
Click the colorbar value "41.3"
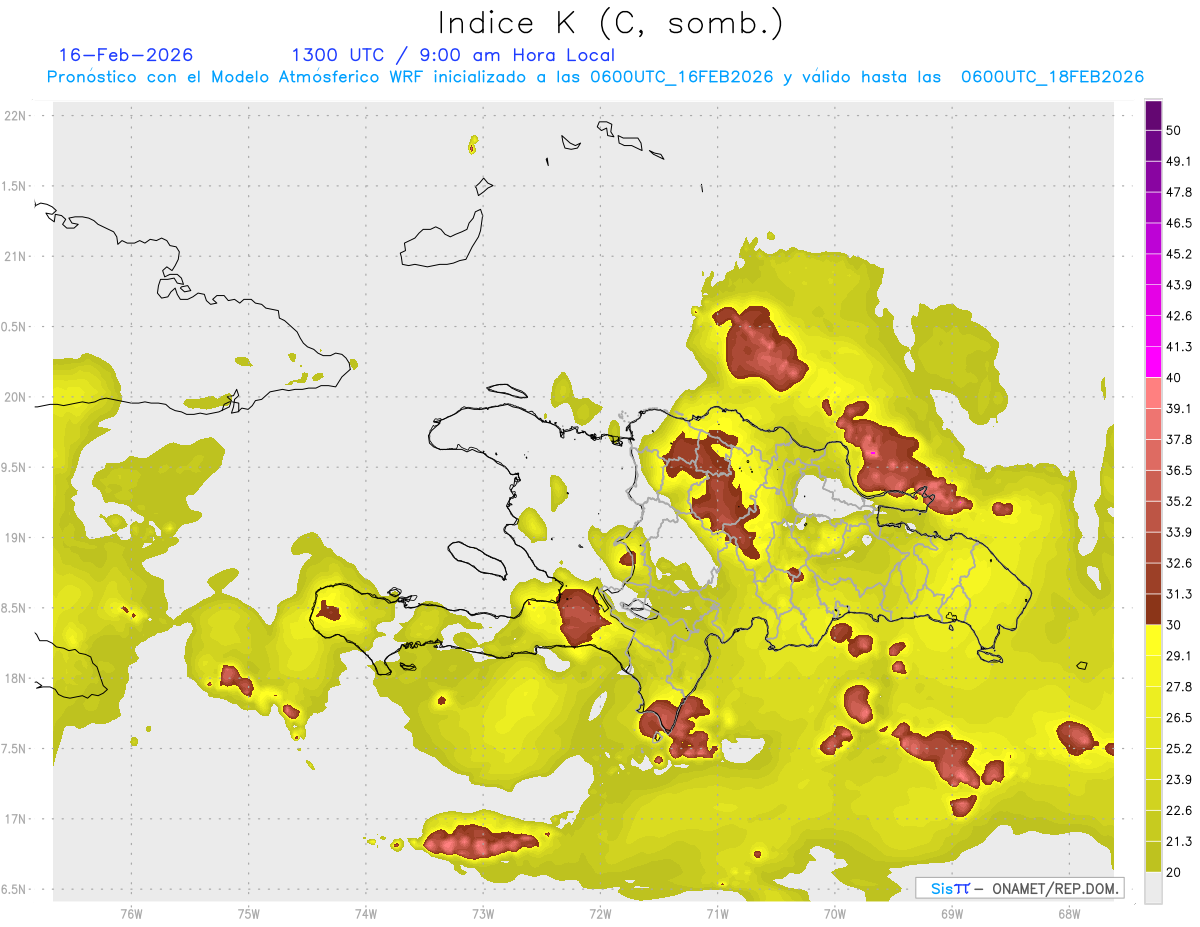[x=1179, y=347]
